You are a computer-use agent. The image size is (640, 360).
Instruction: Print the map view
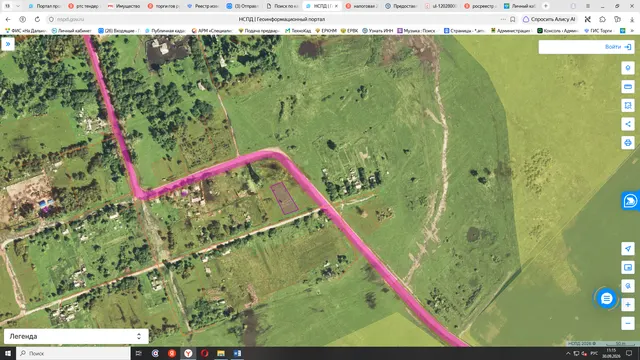(x=628, y=143)
